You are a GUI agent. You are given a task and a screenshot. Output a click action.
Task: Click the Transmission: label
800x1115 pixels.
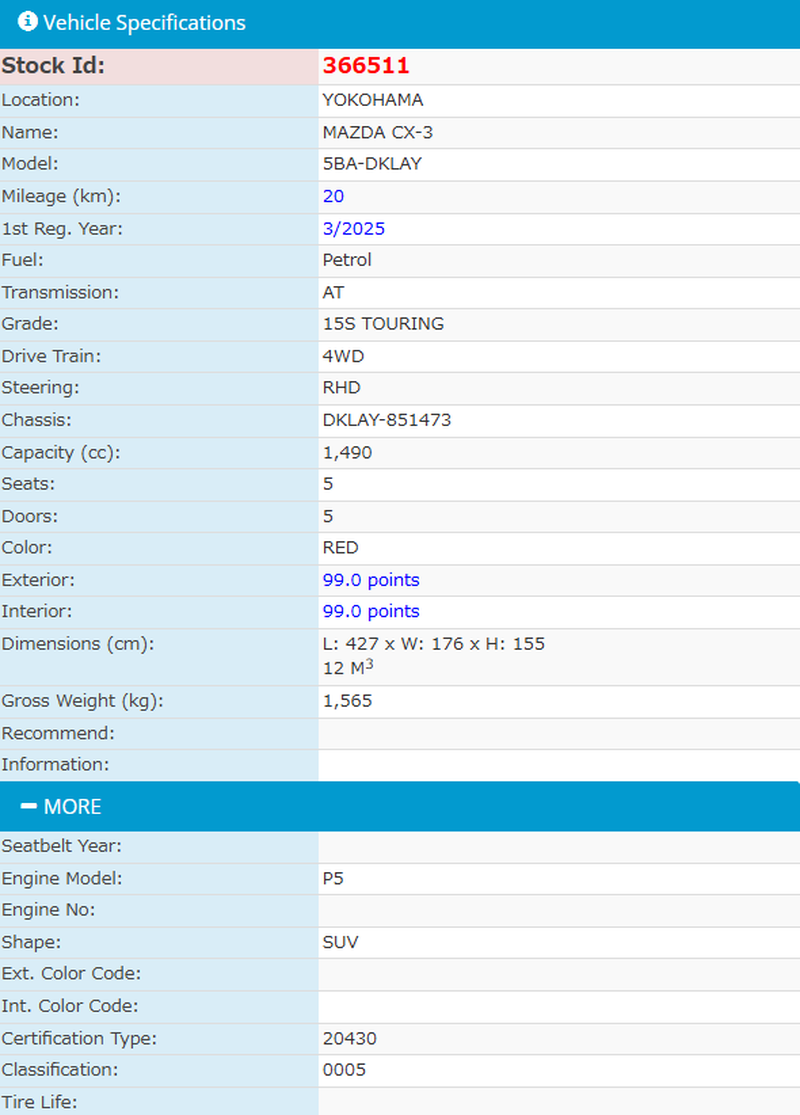(60, 292)
